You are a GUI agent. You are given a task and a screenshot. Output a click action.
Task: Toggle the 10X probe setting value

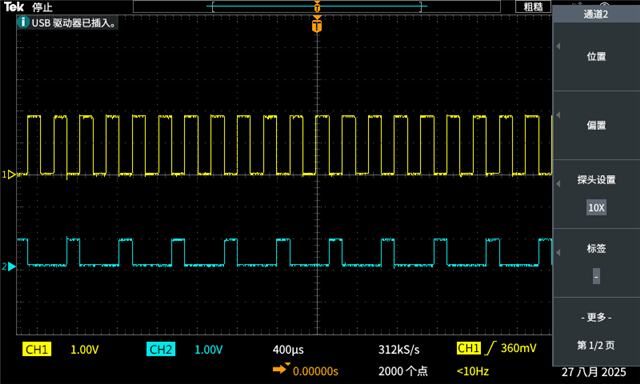click(596, 208)
